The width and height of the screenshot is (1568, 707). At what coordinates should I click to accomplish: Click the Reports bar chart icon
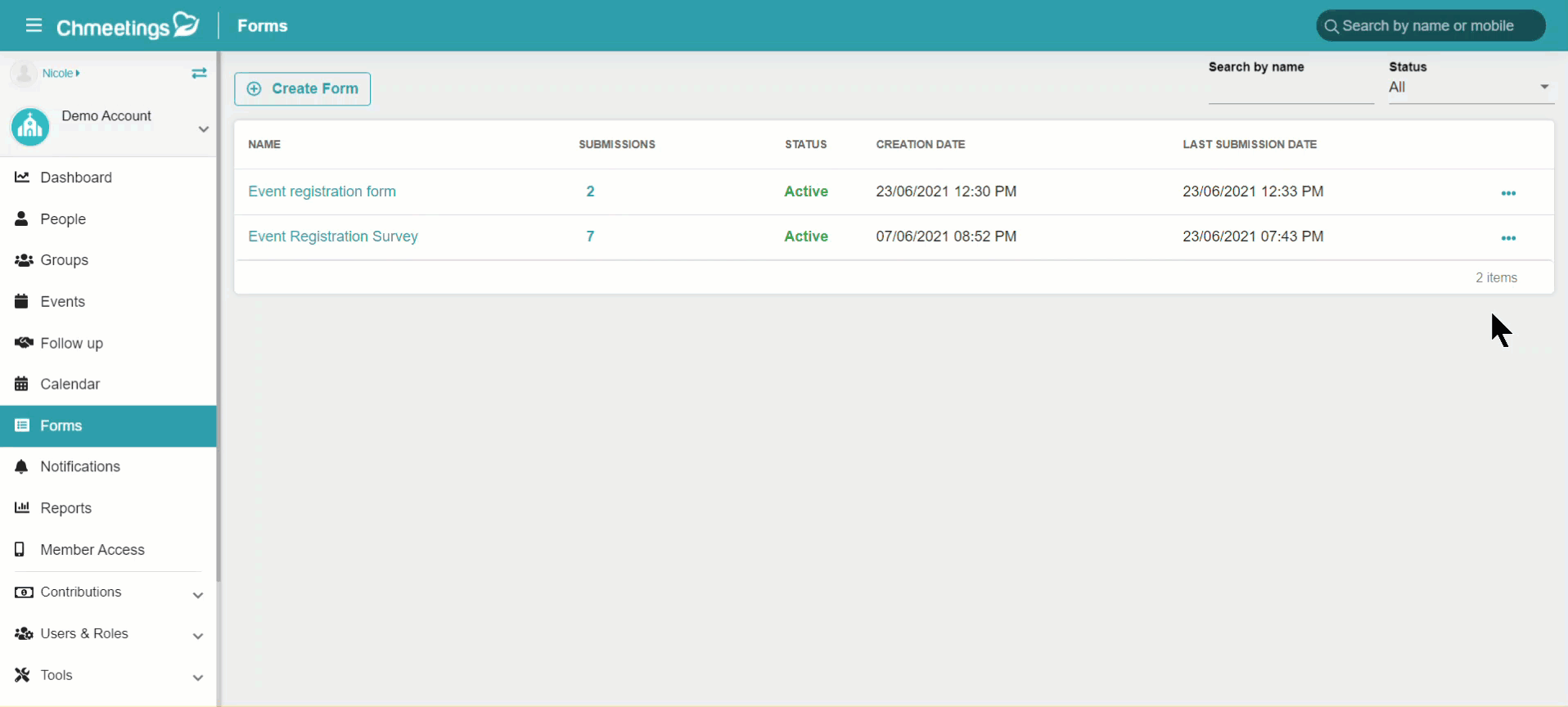pos(22,507)
